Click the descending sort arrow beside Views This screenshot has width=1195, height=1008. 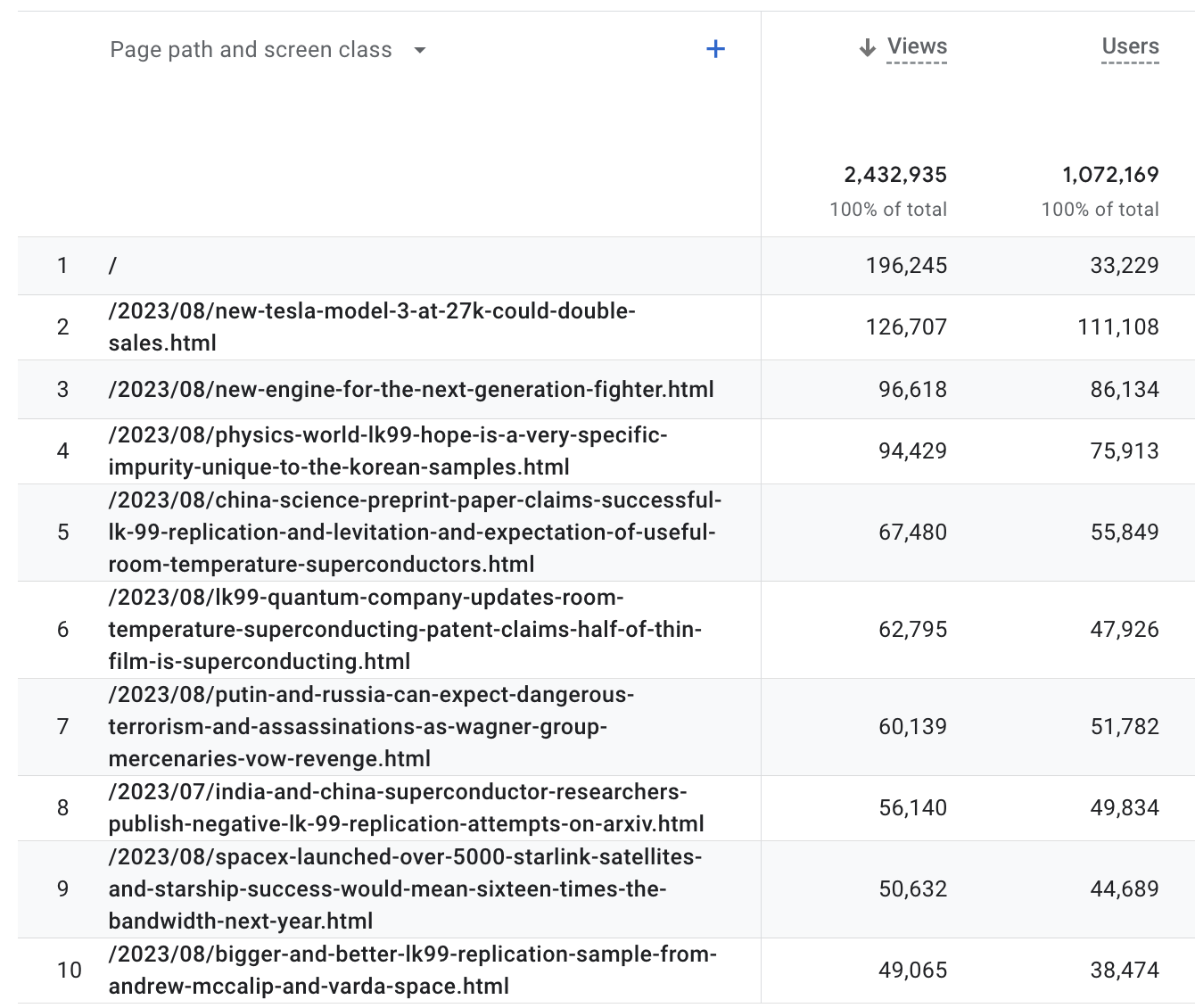click(867, 47)
